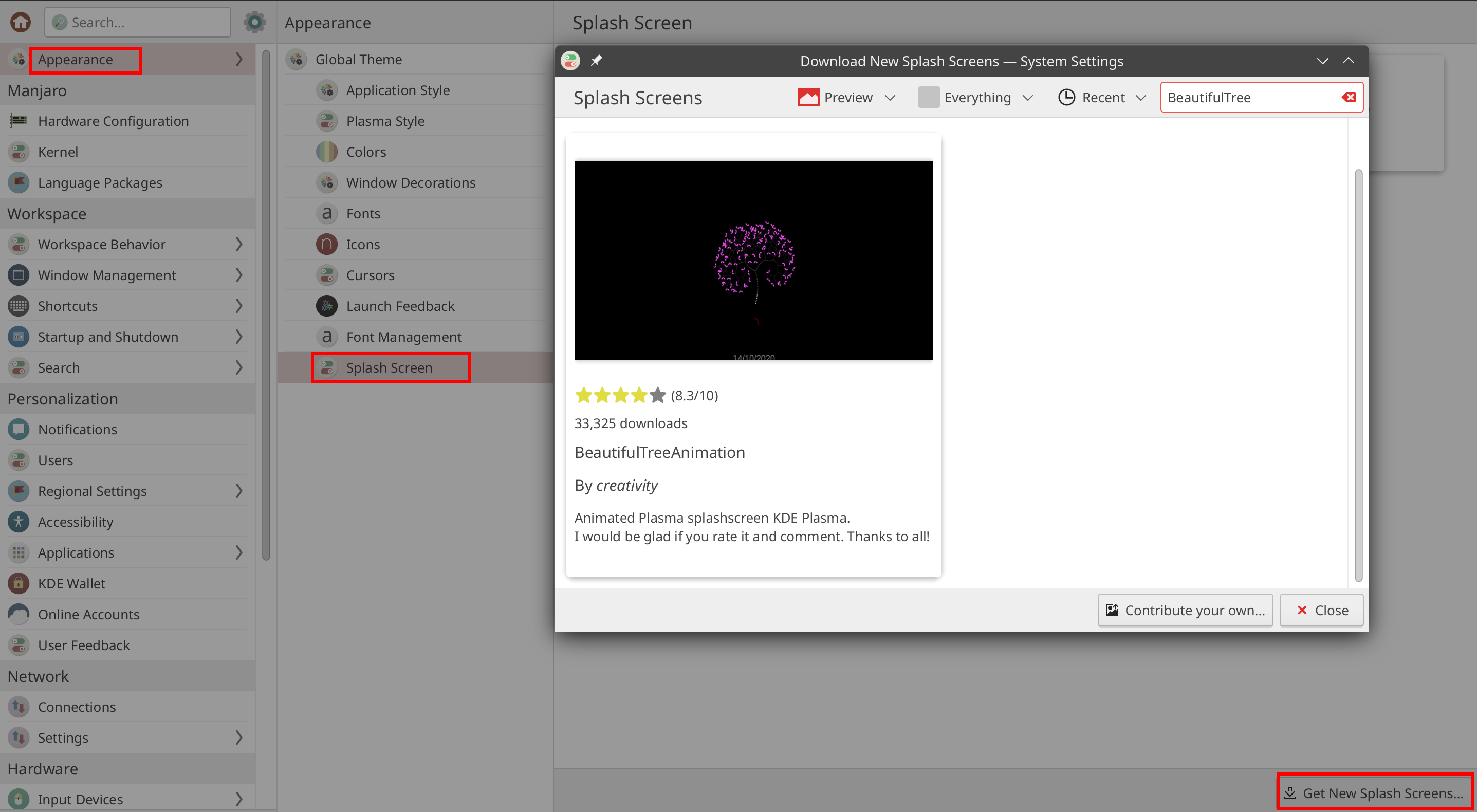This screenshot has width=1477, height=812.
Task: Expand the Shortcuts chevron
Action: [x=239, y=306]
